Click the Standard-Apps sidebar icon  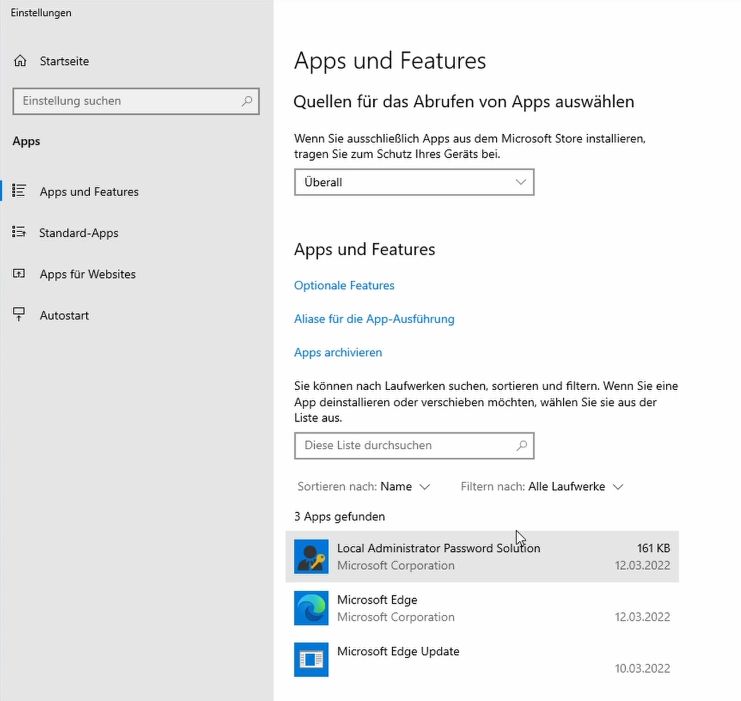19,232
